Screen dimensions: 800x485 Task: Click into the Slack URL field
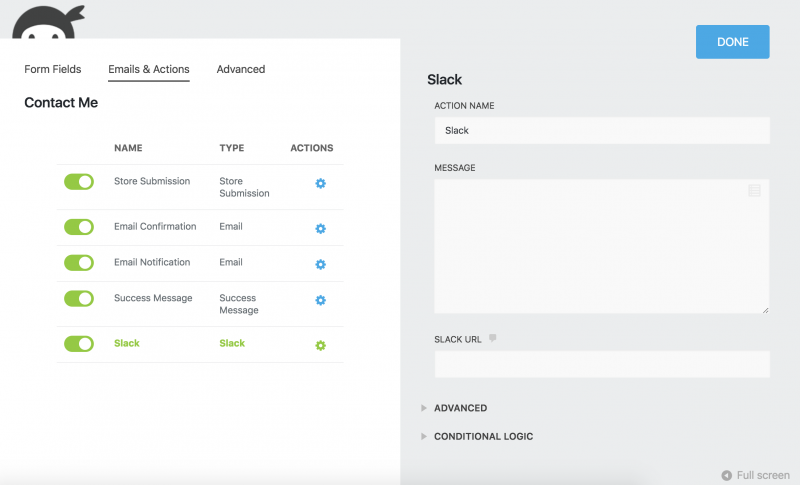pyautogui.click(x=602, y=364)
